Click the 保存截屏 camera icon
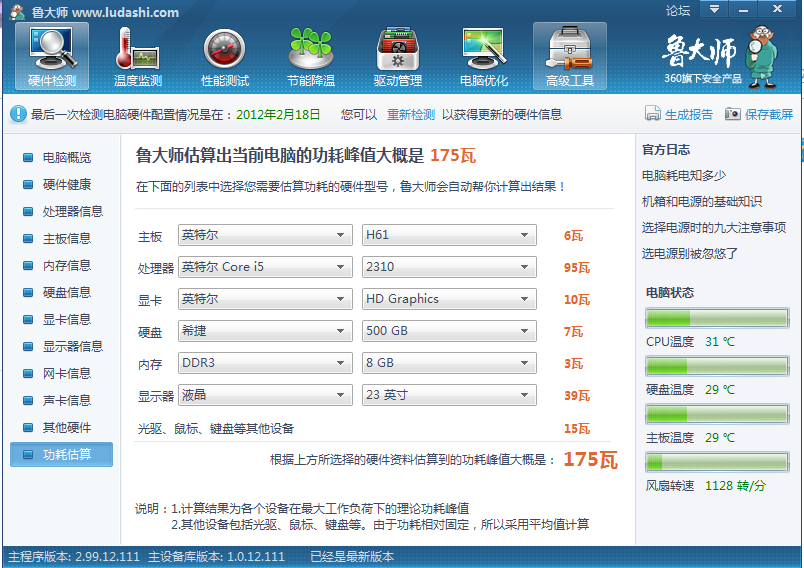The width and height of the screenshot is (804, 568). coord(732,113)
